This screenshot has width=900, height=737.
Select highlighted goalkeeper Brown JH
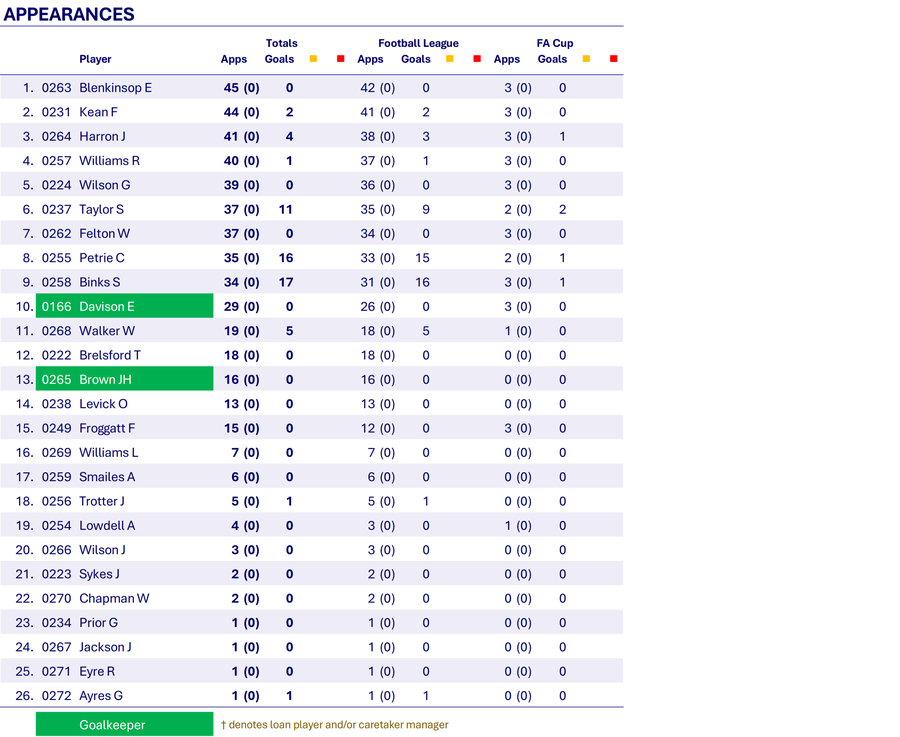pyautogui.click(x=125, y=379)
